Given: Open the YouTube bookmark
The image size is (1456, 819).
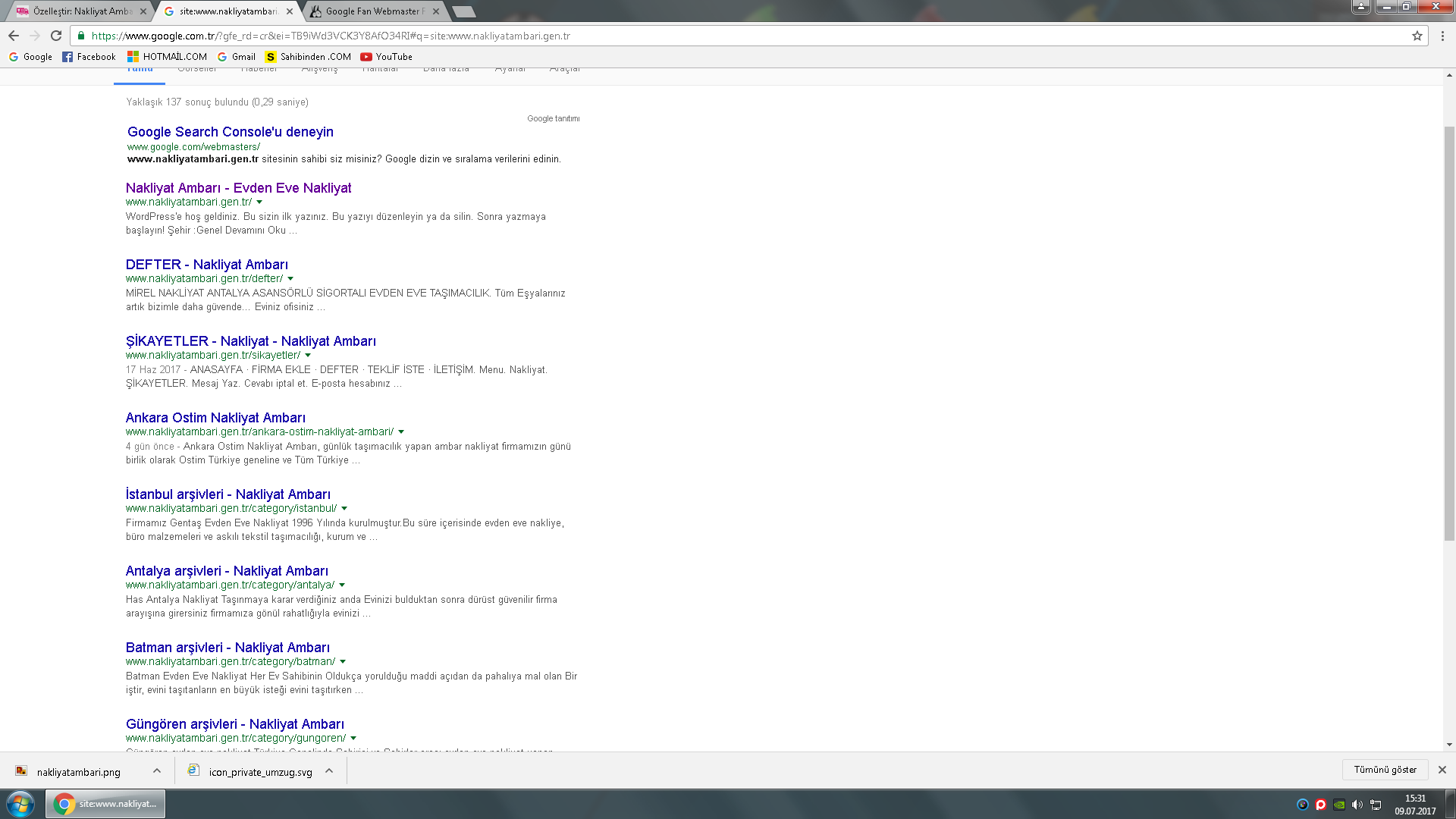Looking at the screenshot, I should 386,57.
